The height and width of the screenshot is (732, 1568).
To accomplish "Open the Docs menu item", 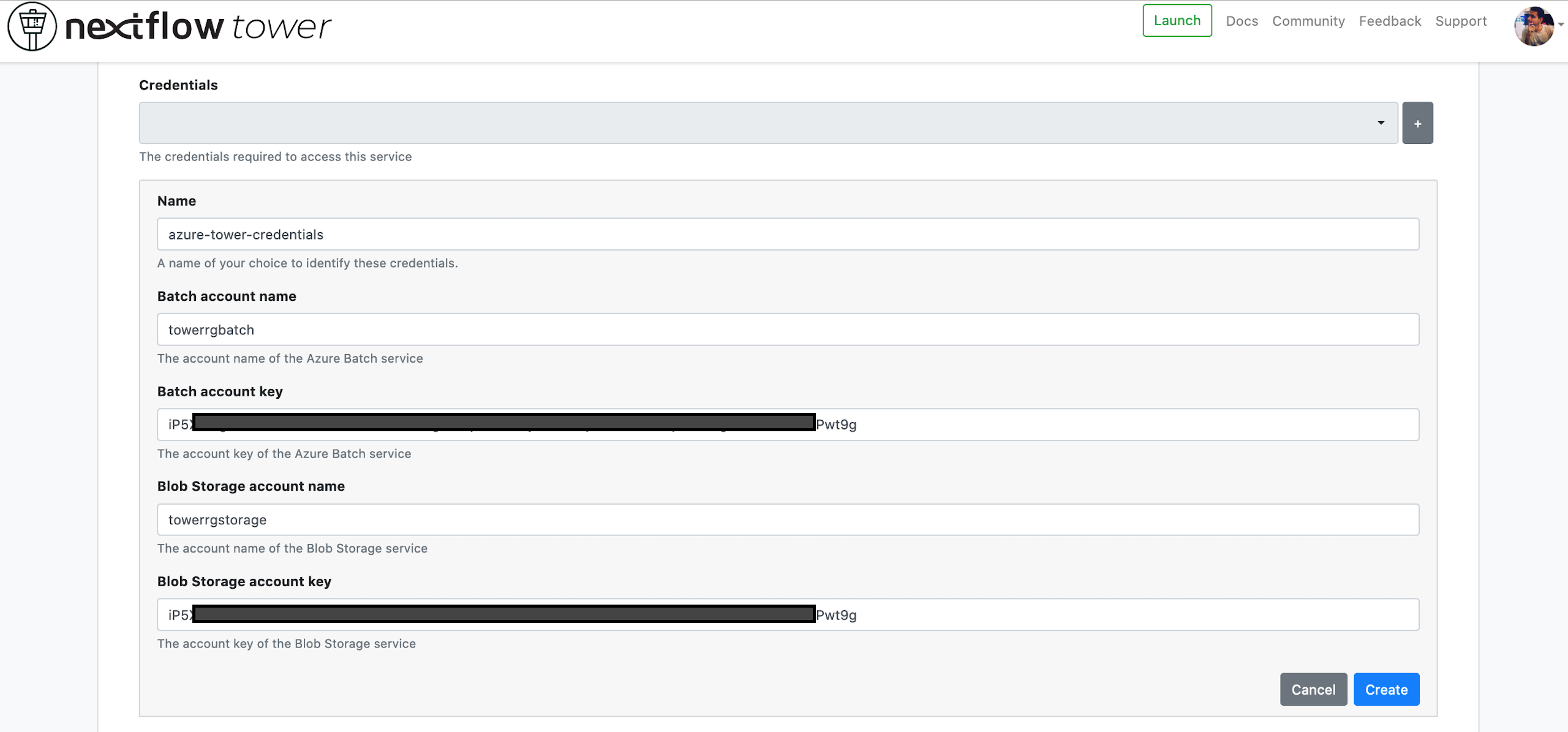I will click(x=1242, y=21).
